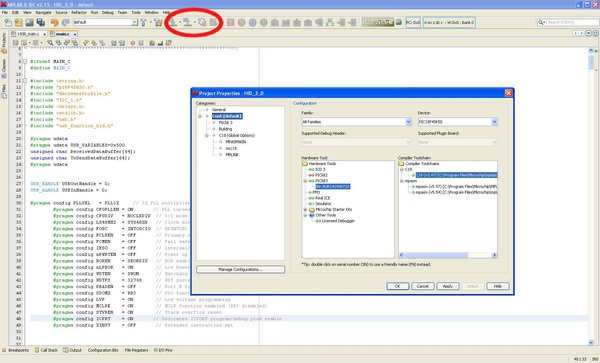Click the Undo arrow in toolbar

[54, 23]
